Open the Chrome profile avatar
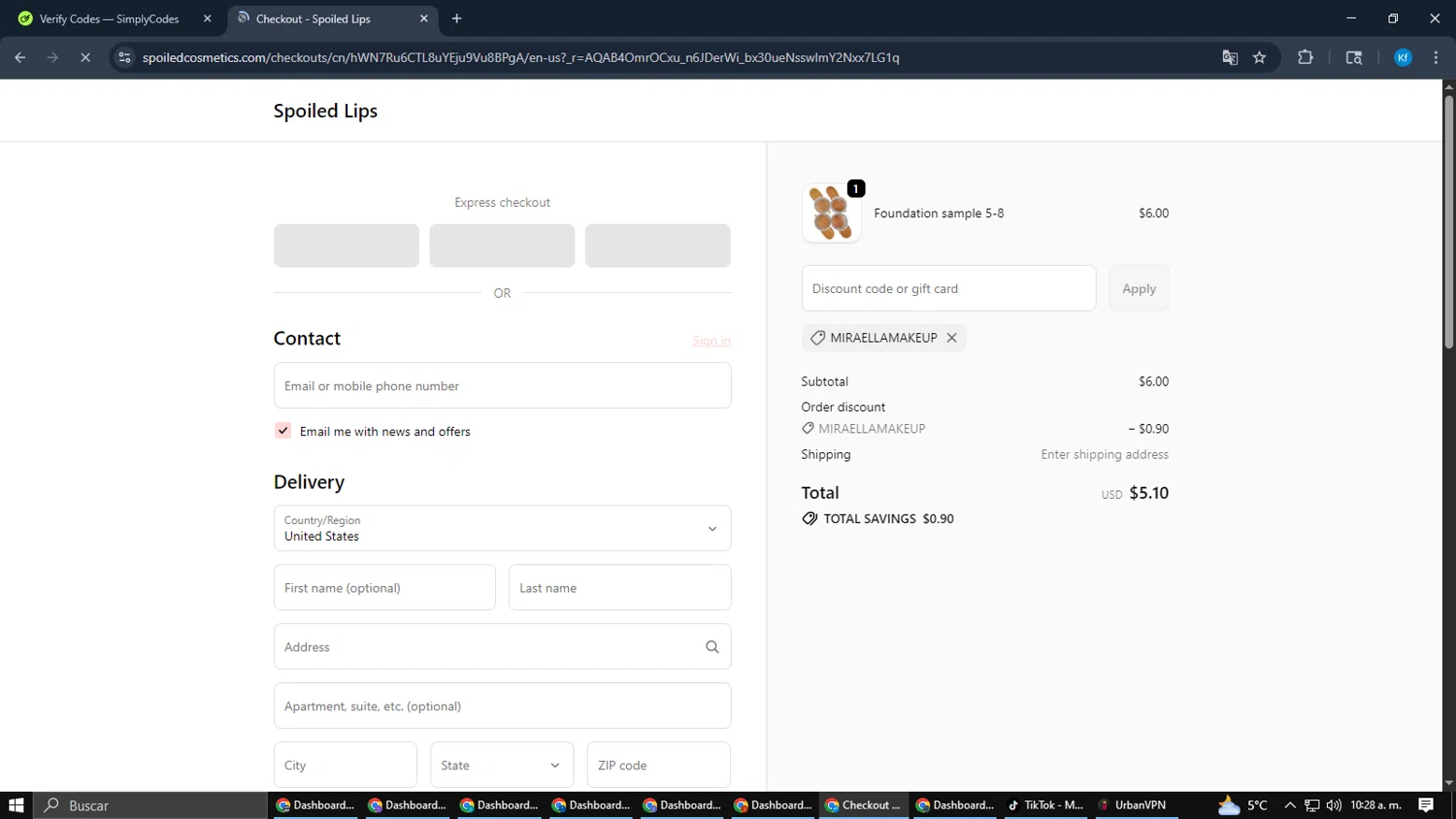 pyautogui.click(x=1403, y=57)
